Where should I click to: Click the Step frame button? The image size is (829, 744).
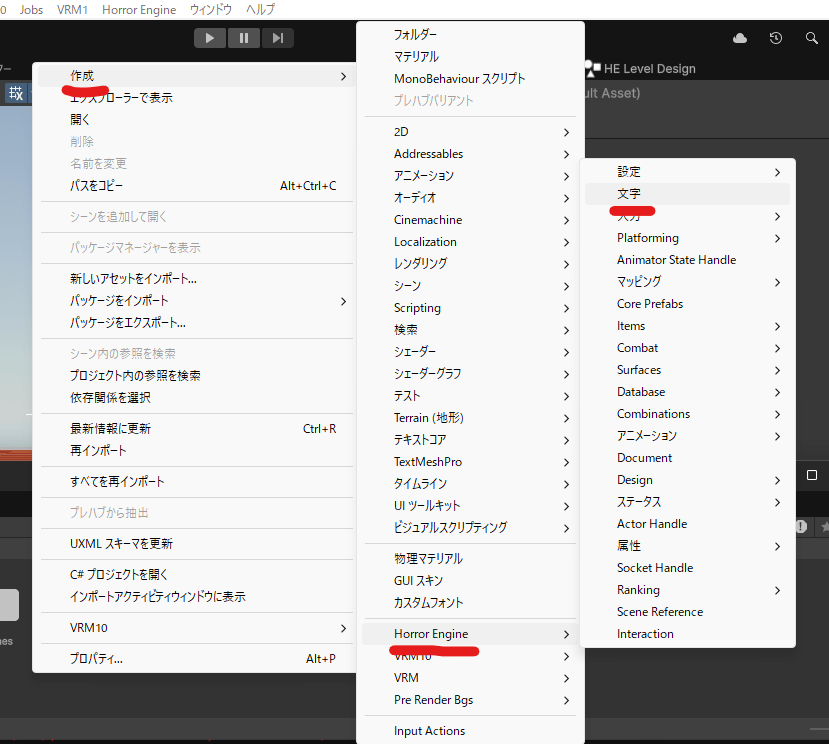(x=278, y=38)
